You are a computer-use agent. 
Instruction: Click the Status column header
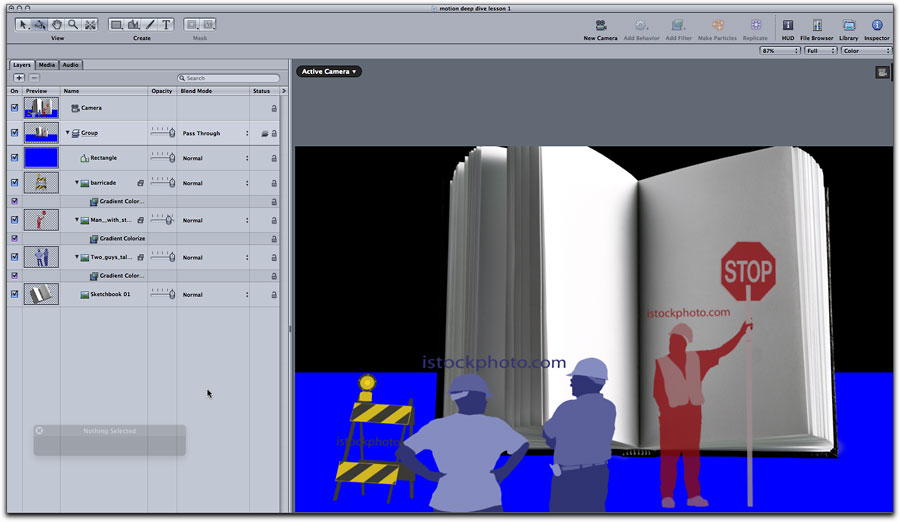coord(264,91)
